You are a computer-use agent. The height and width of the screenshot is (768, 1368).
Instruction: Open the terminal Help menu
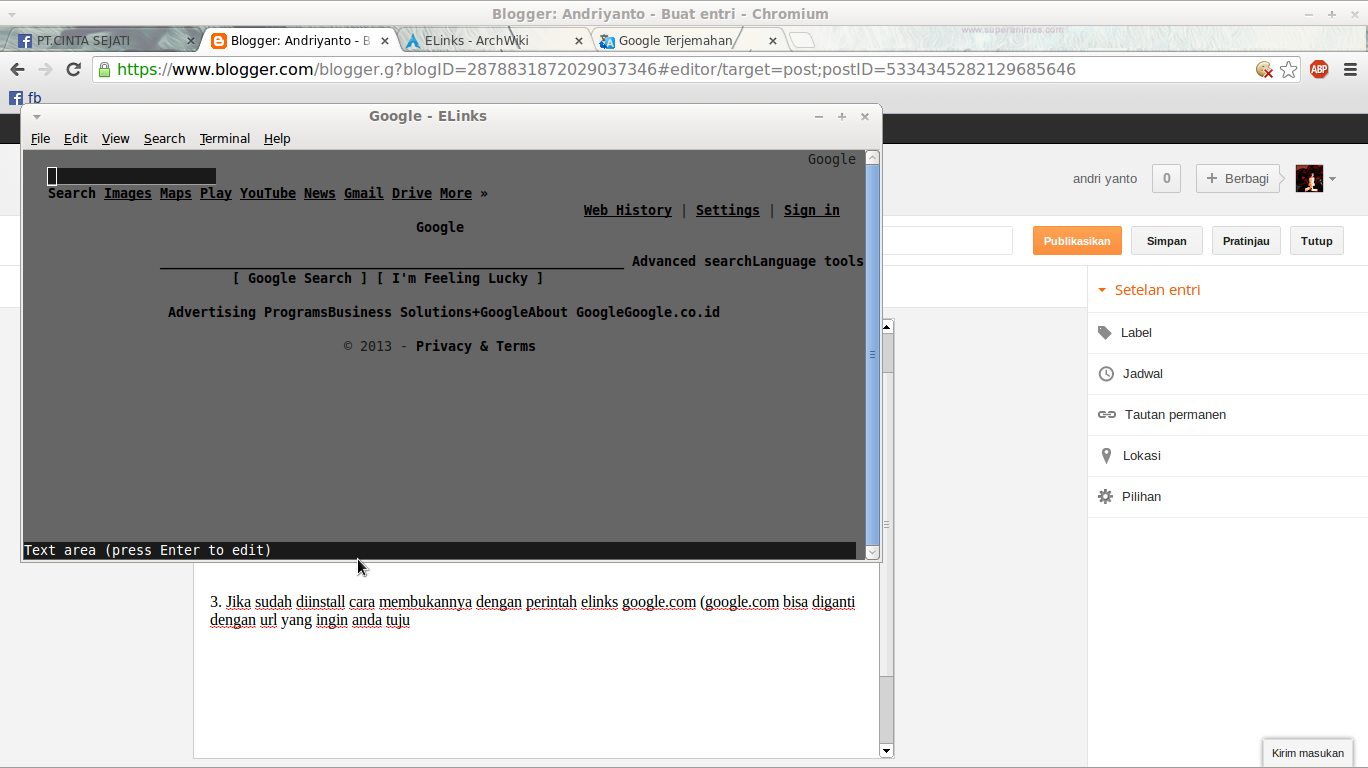277,139
